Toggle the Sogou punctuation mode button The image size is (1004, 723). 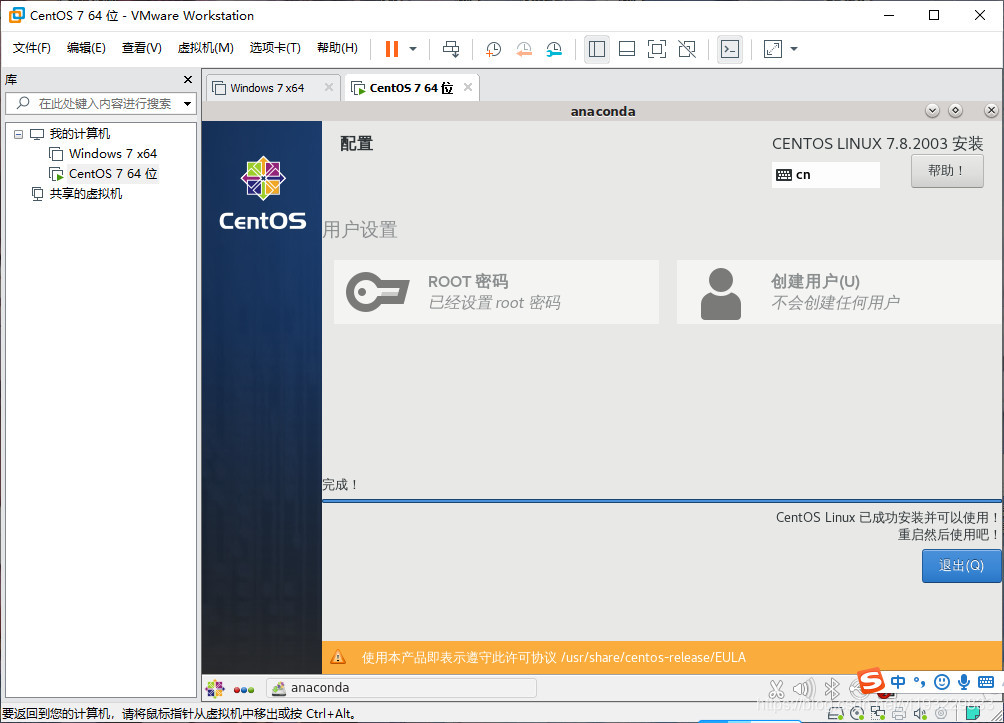(x=919, y=682)
